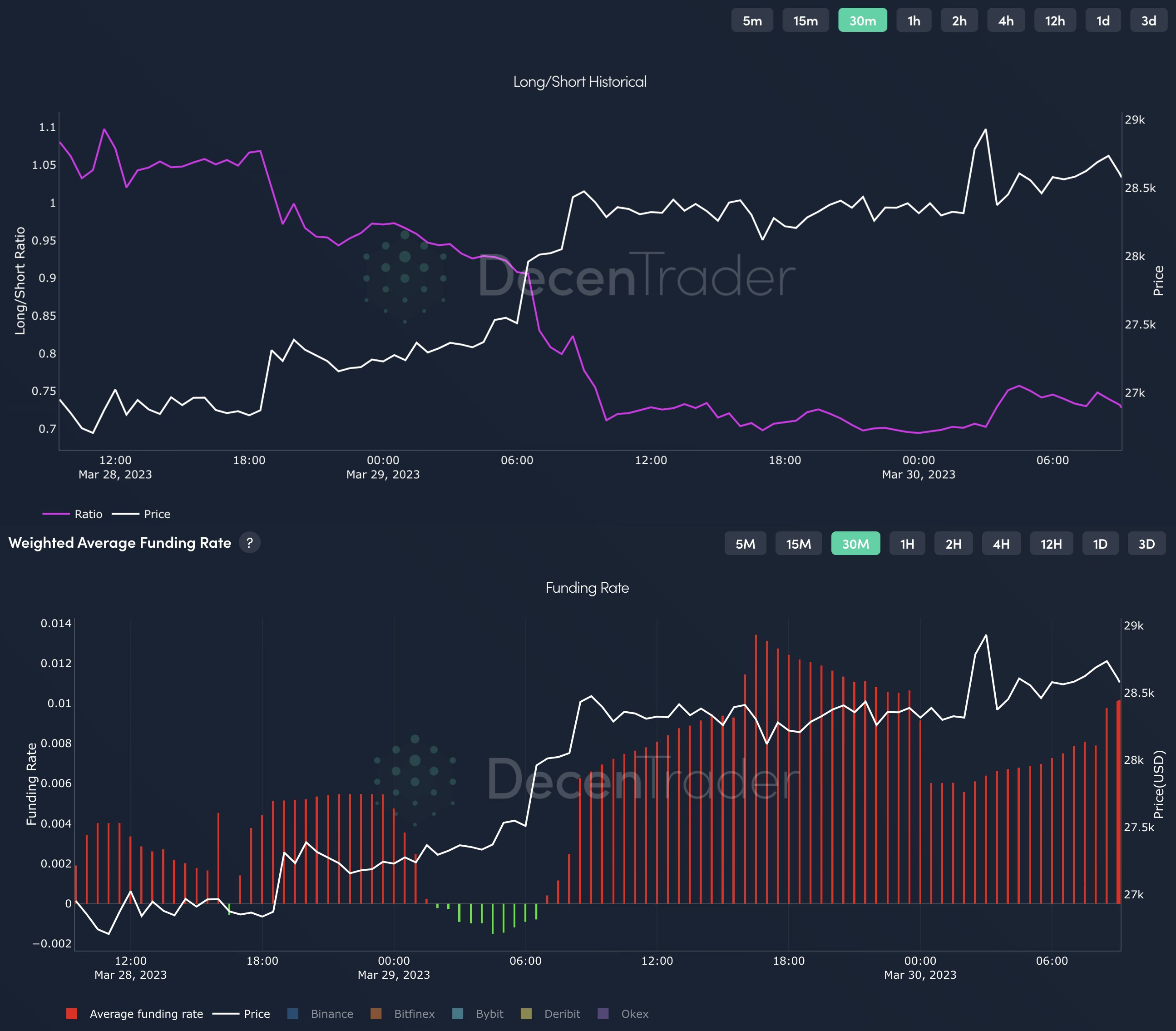Click the active 30M funding rate button
This screenshot has height=1031, width=1176.
tap(855, 544)
